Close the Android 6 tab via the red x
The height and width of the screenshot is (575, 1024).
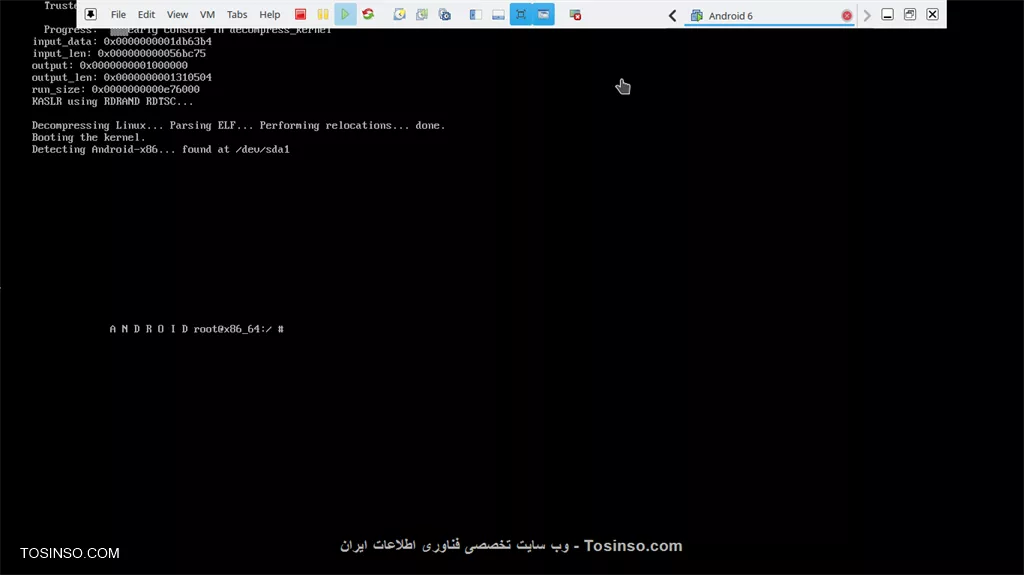click(x=846, y=16)
